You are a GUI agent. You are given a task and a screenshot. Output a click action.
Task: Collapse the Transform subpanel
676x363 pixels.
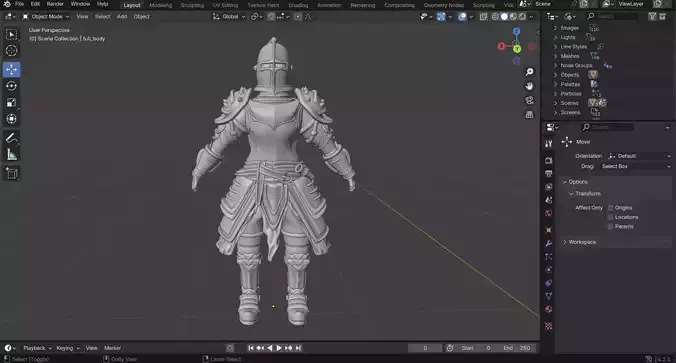[571, 194]
